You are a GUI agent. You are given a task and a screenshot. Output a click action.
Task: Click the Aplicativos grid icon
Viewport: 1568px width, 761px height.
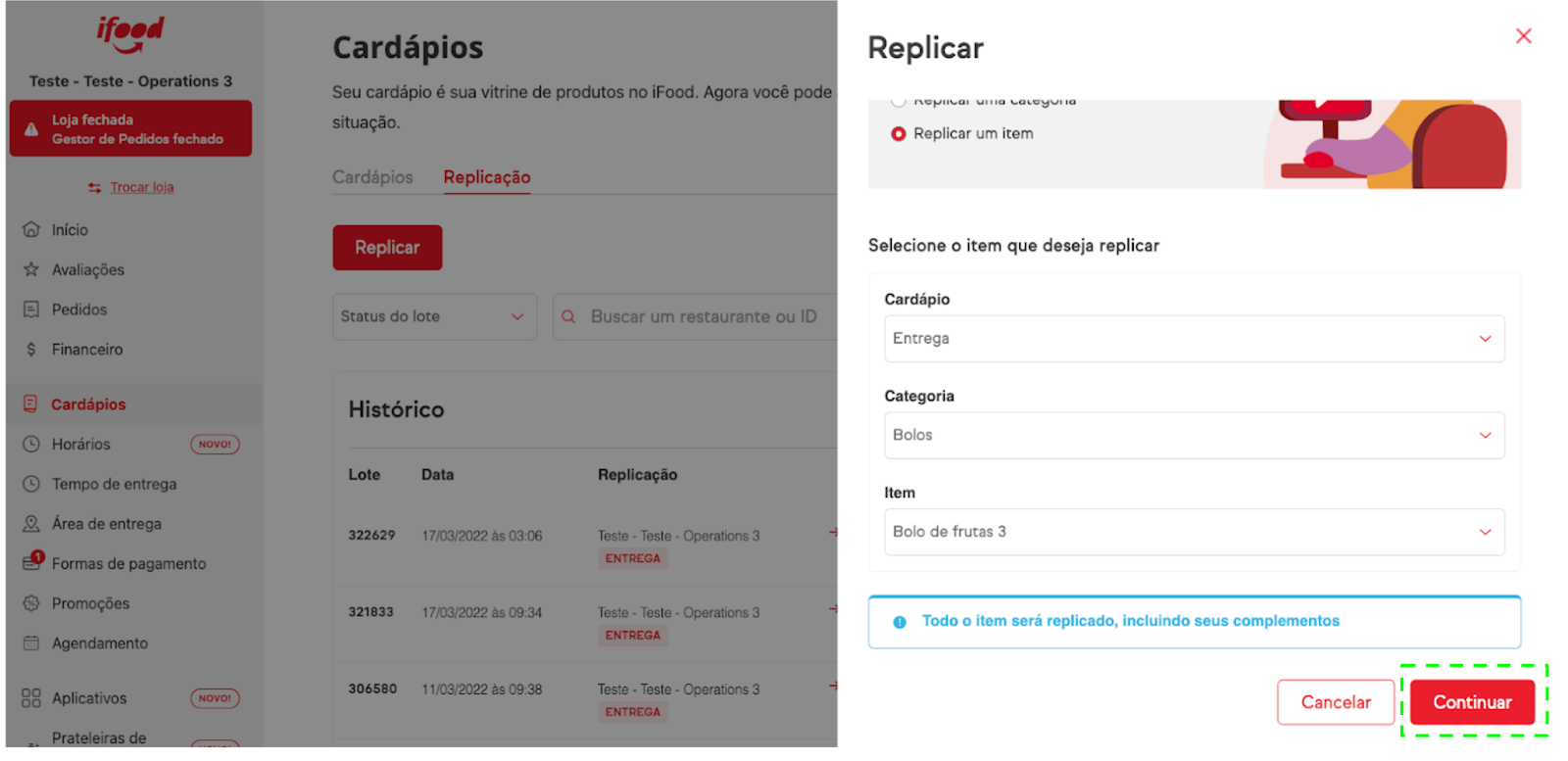pyautogui.click(x=31, y=698)
